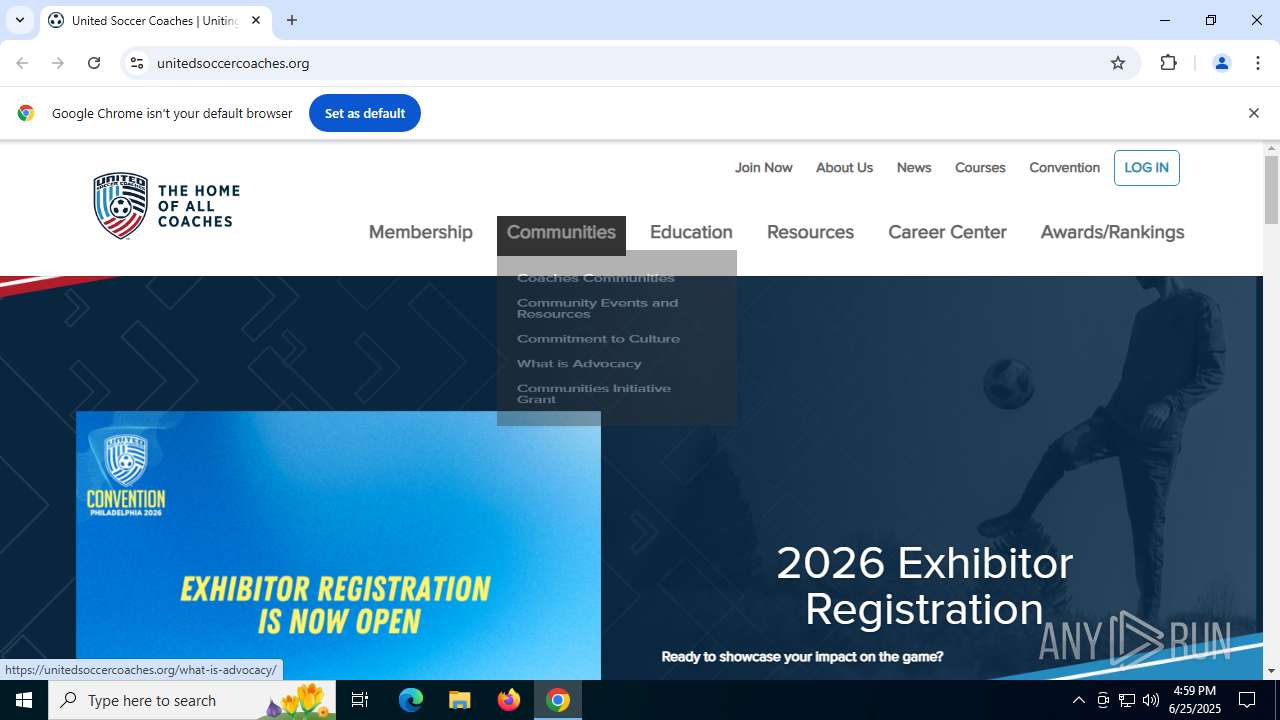Screen dimensions: 1280x720
Task: Dismiss the default browser notification bar
Action: tap(1253, 113)
